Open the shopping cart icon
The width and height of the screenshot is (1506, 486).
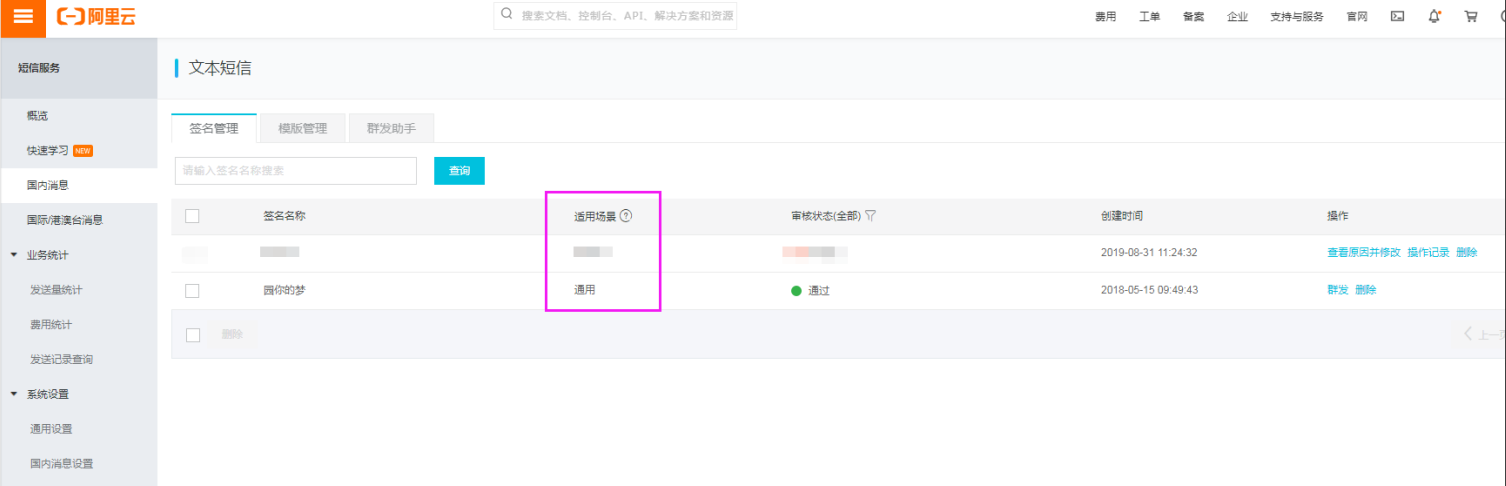(1470, 16)
